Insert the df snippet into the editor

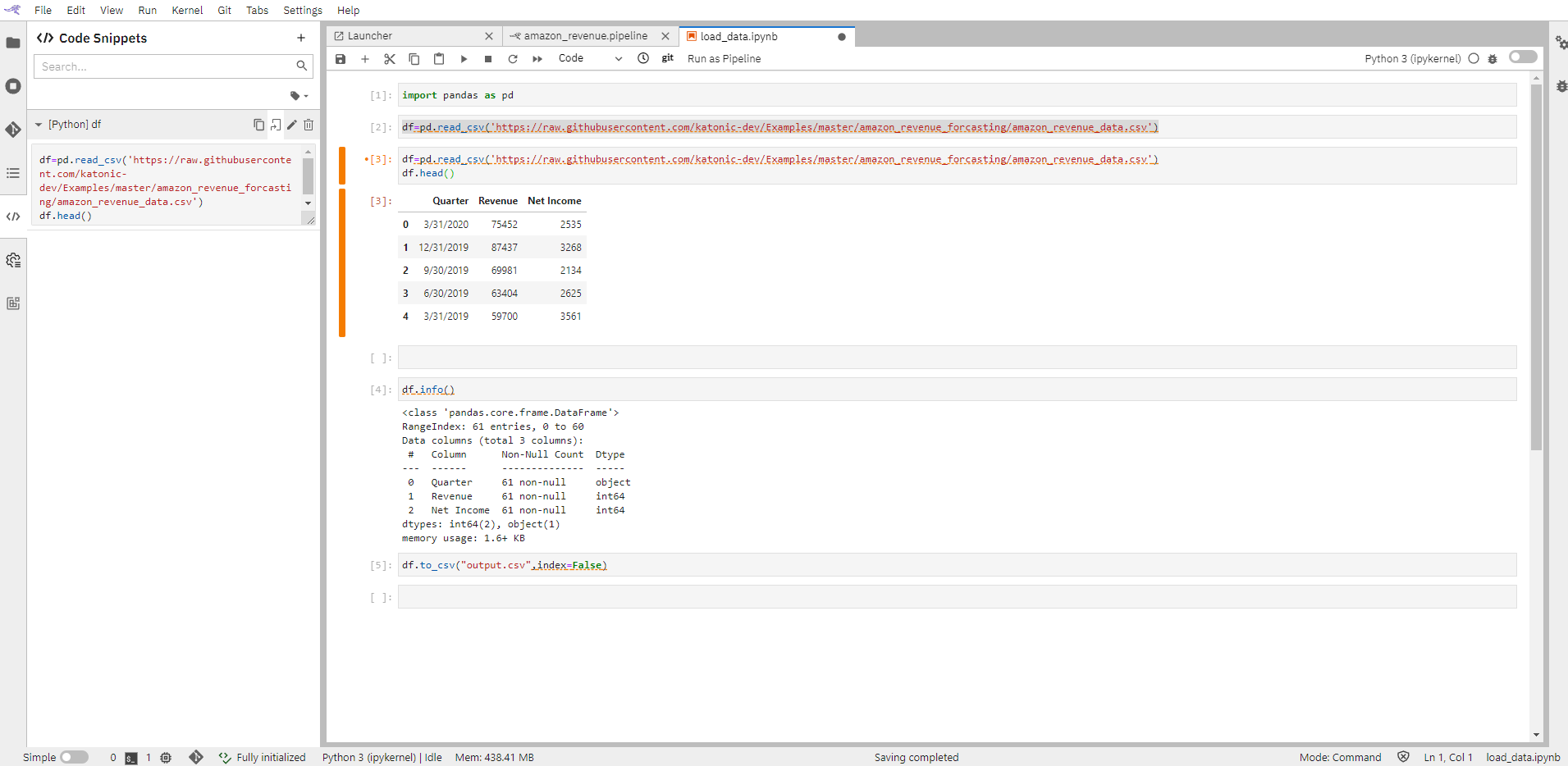pos(276,125)
